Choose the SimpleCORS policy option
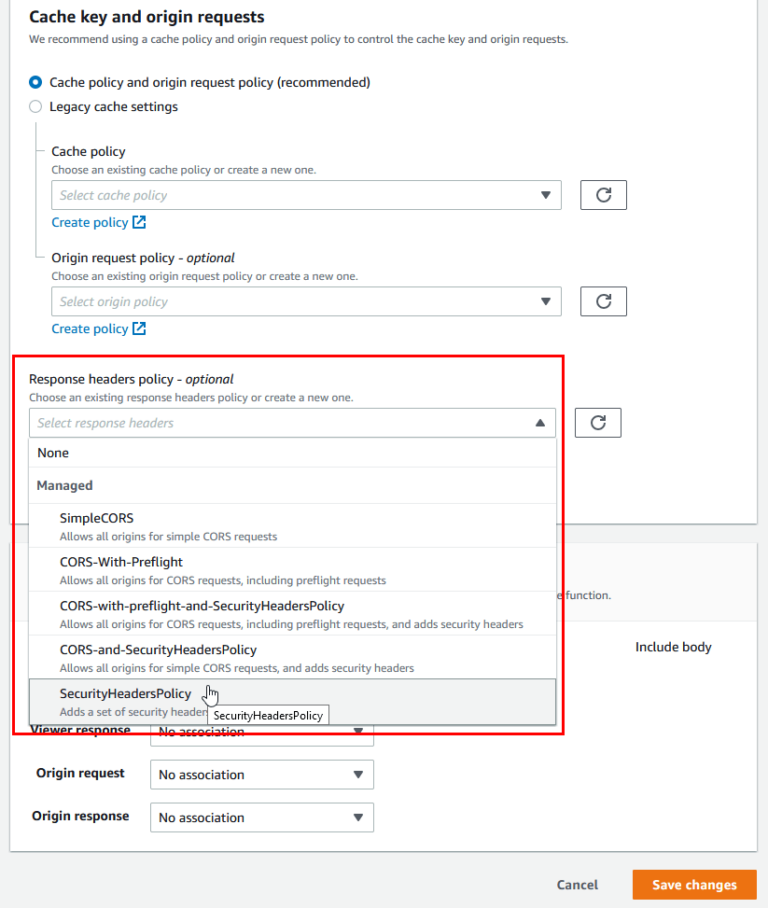This screenshot has width=768, height=908. [x=96, y=518]
